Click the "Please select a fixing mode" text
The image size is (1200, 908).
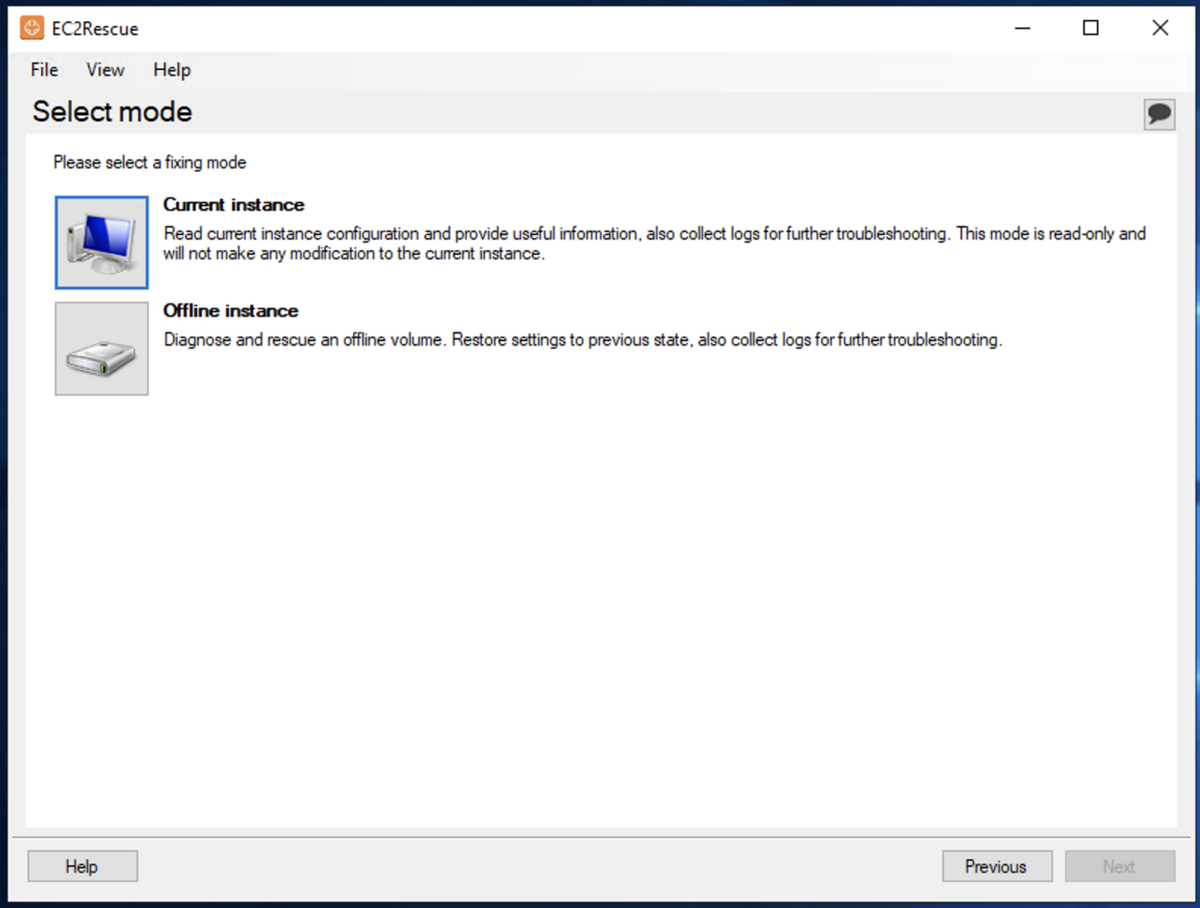(150, 162)
